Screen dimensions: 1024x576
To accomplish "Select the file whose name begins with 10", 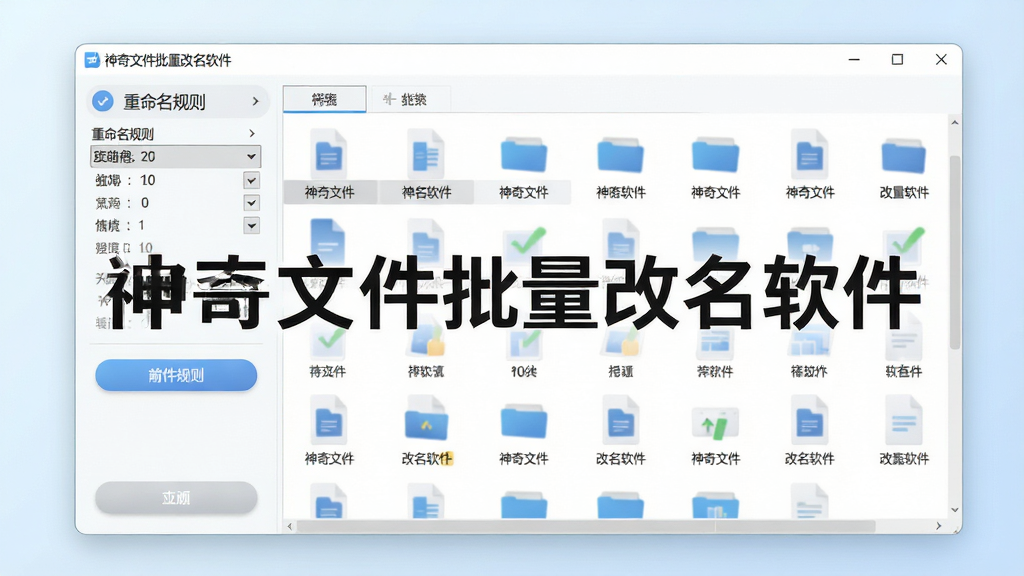I will click(524, 372).
